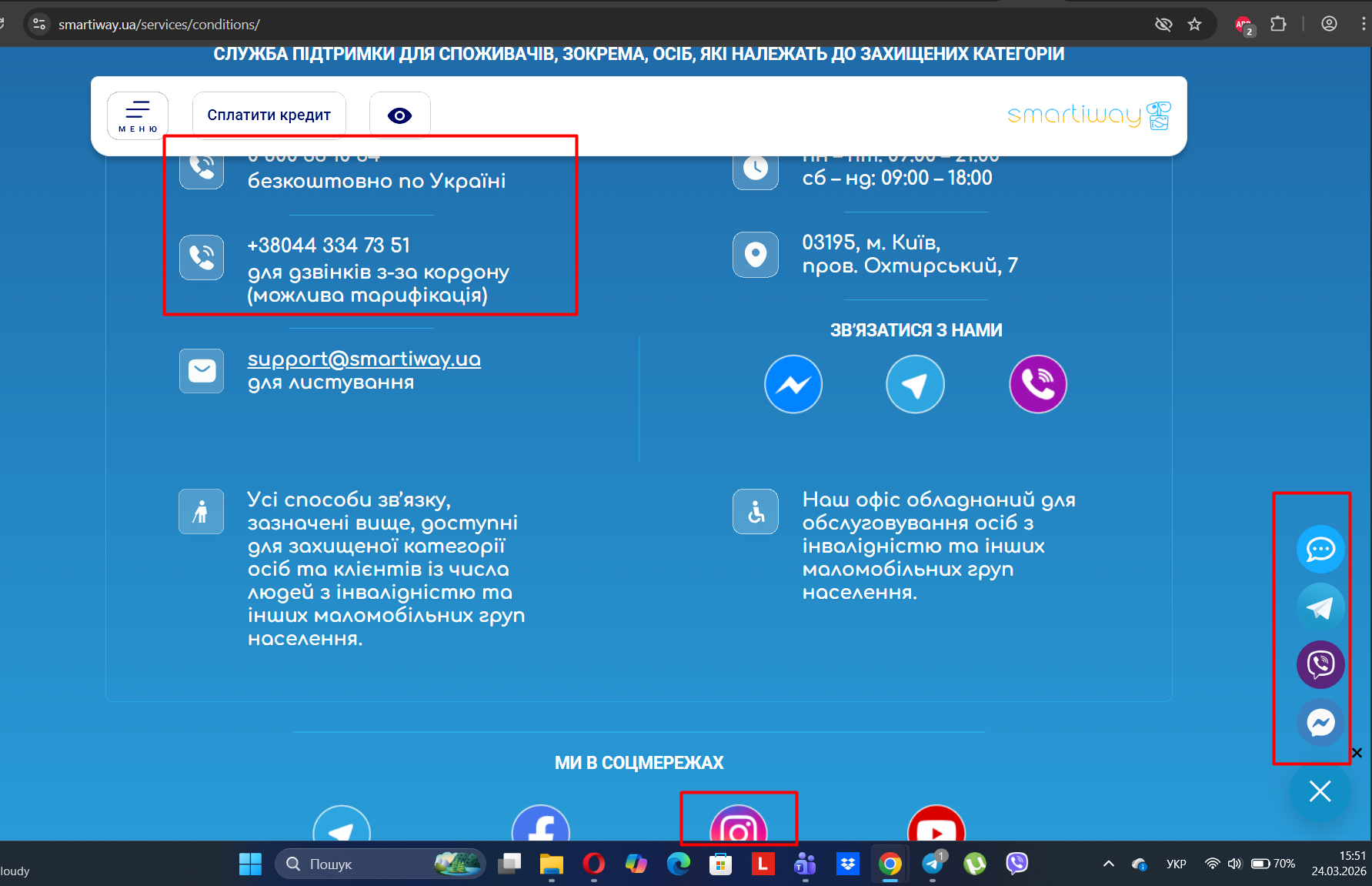Open Viber from the floating chat widget
This screenshot has width=1372, height=886.
click(1320, 664)
